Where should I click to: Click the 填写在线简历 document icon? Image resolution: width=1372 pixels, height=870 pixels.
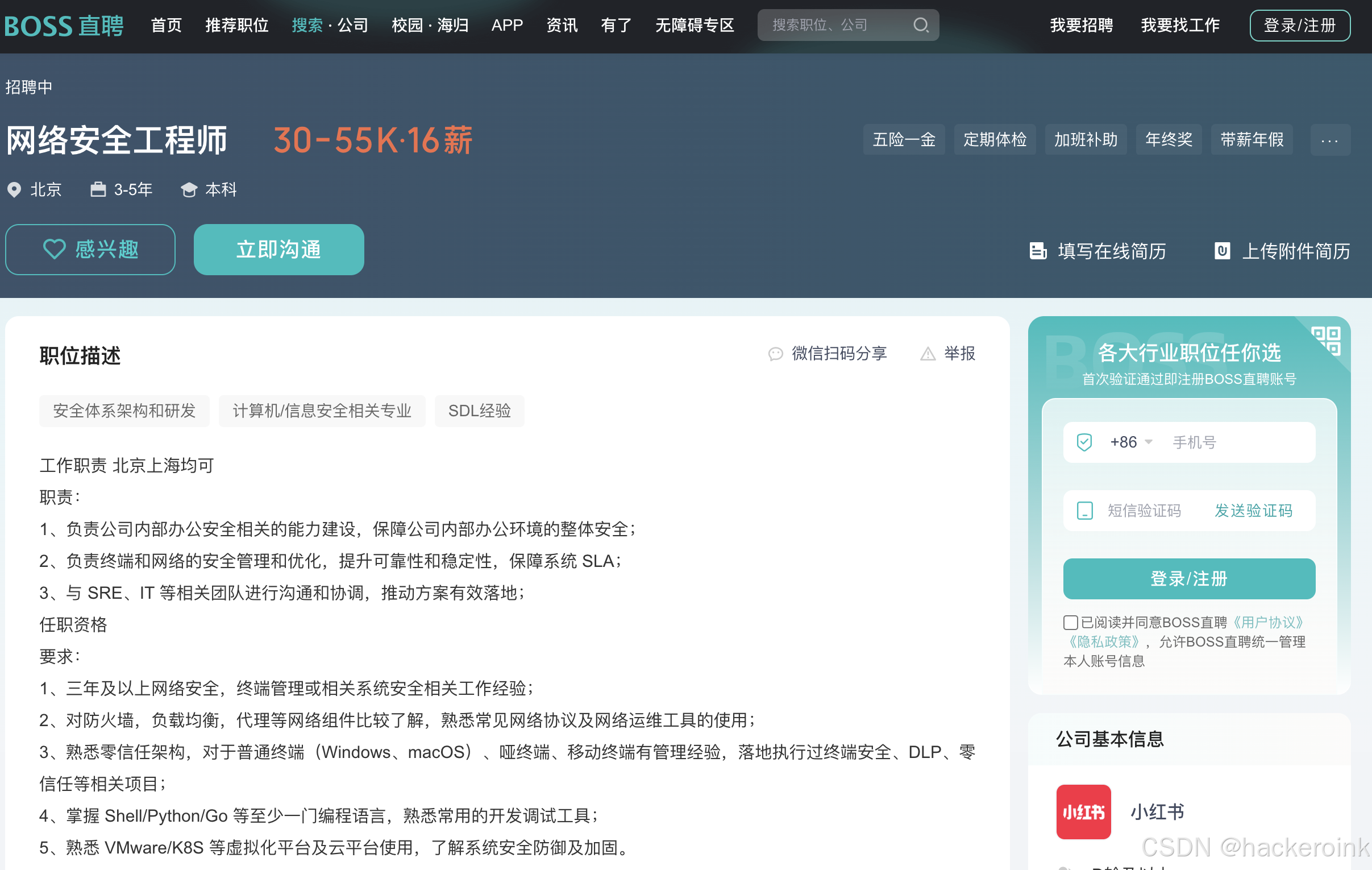(x=1039, y=251)
